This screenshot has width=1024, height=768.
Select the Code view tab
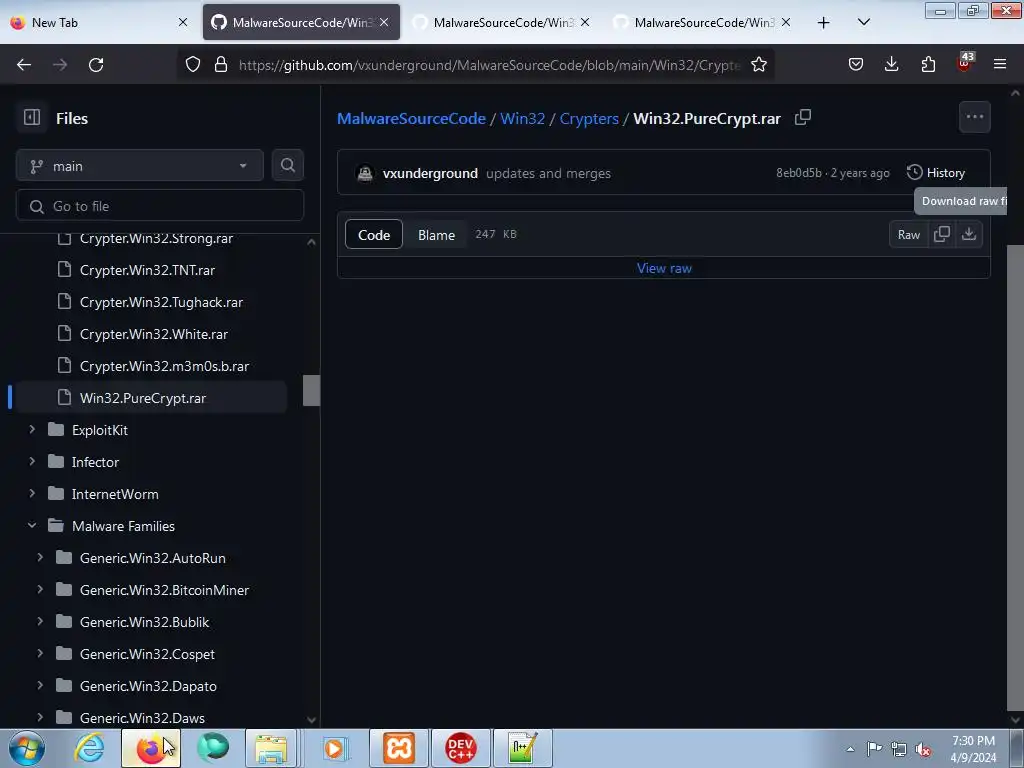tap(374, 235)
